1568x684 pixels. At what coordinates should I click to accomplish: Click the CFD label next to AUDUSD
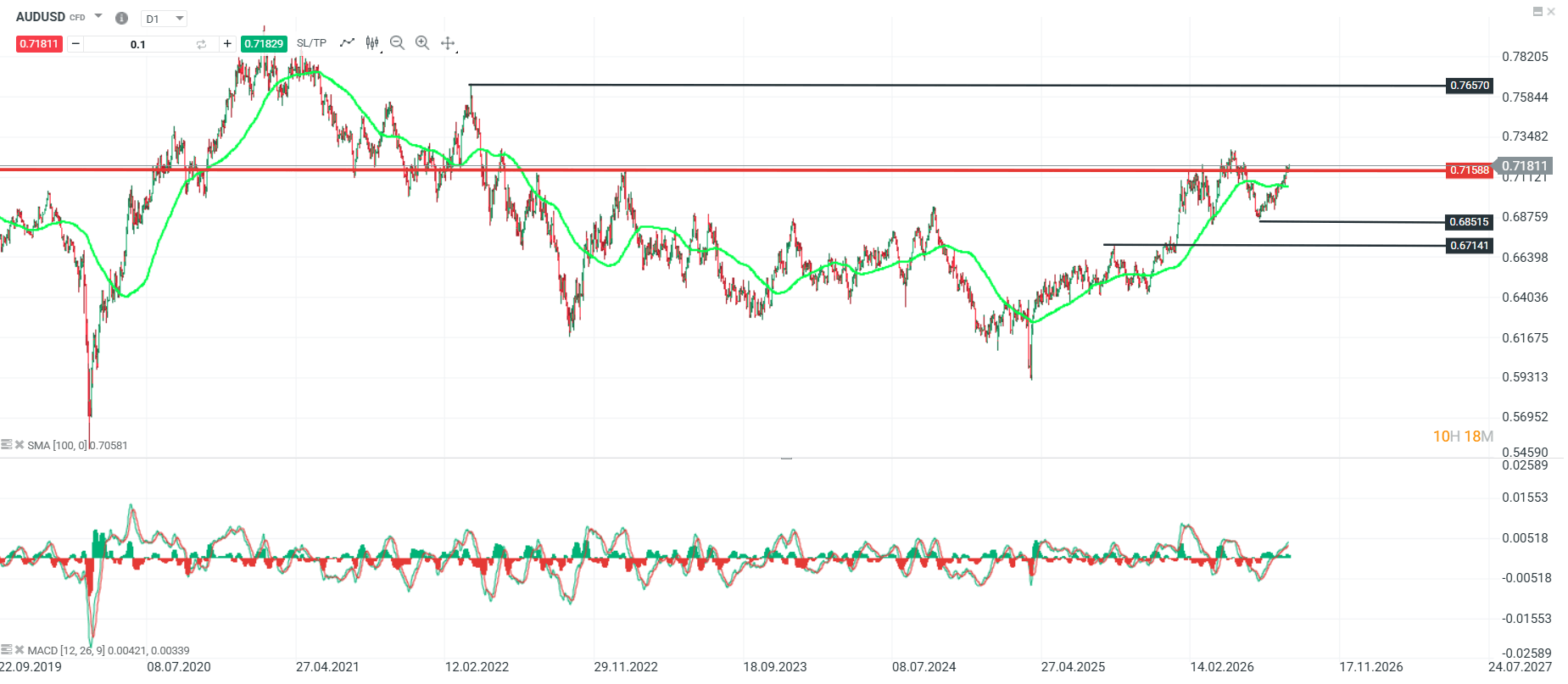77,18
